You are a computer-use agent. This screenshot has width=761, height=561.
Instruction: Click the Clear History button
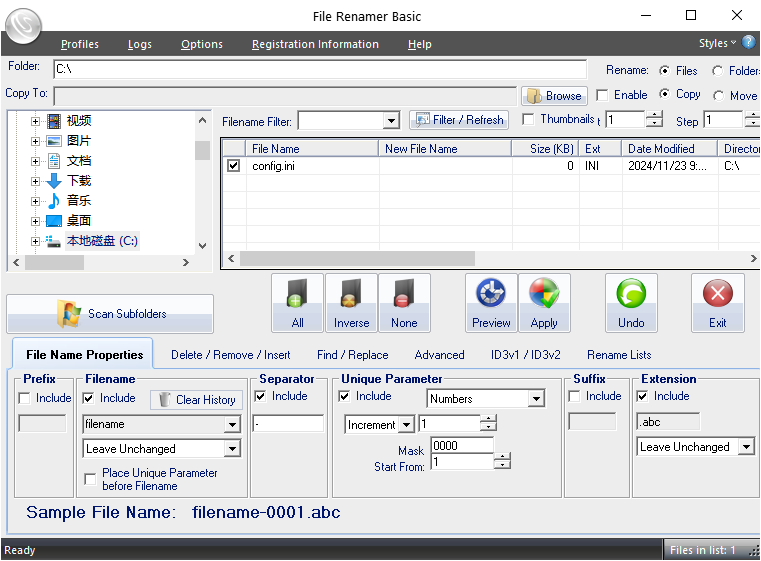pos(197,400)
